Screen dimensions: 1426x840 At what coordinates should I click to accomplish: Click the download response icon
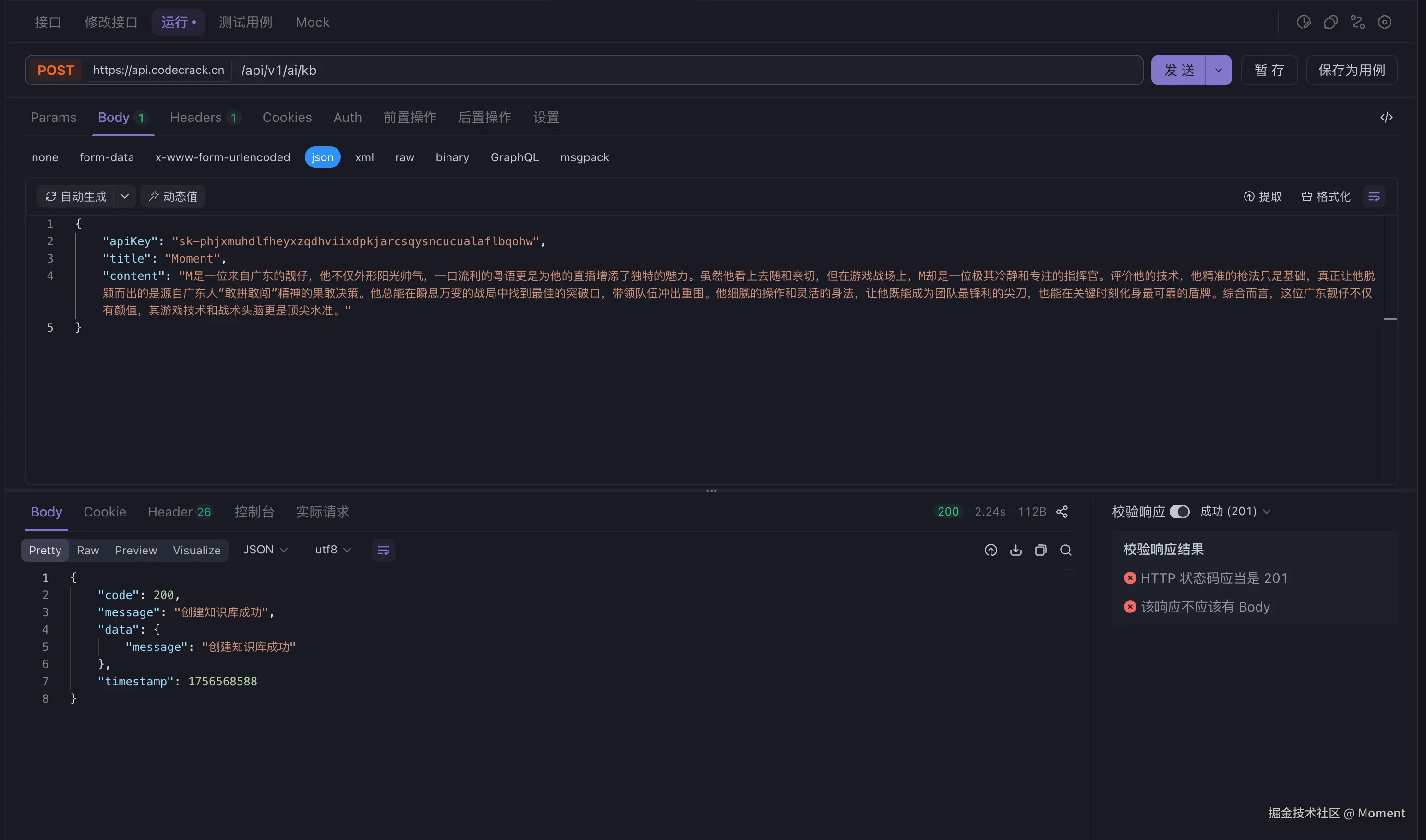pyautogui.click(x=1015, y=550)
